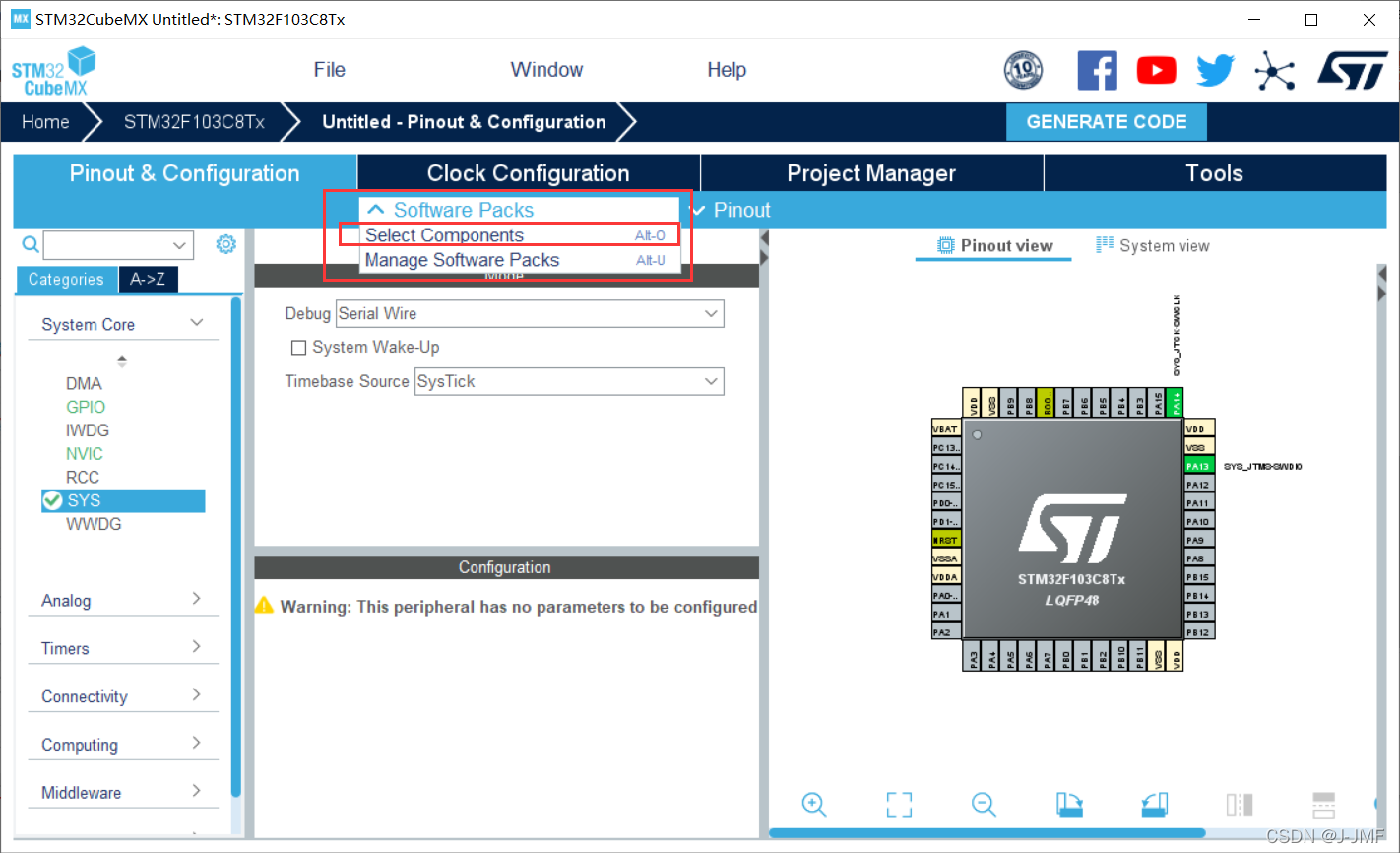This screenshot has width=1400, height=853.
Task: Expand the Analog category
Action: click(123, 600)
